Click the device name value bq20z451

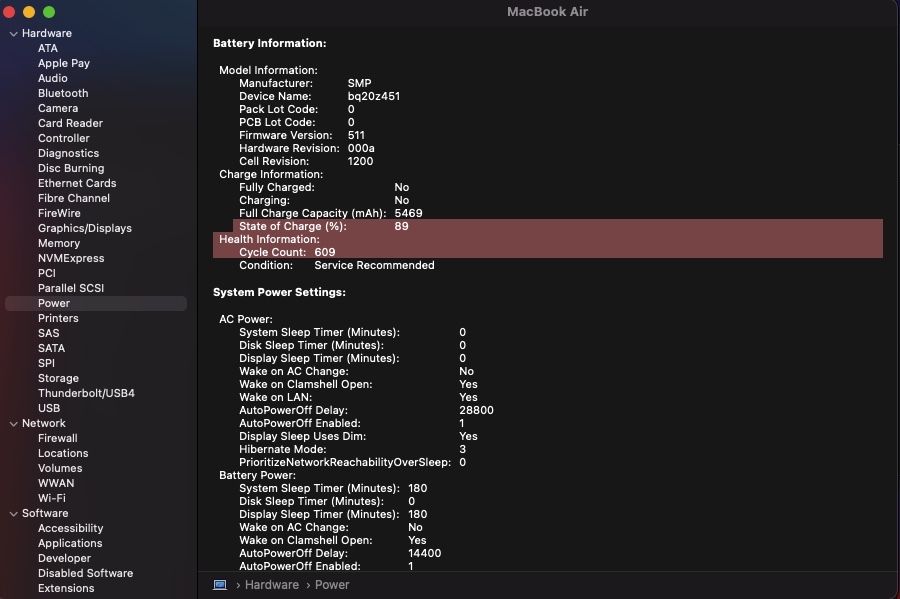pyautogui.click(x=374, y=96)
